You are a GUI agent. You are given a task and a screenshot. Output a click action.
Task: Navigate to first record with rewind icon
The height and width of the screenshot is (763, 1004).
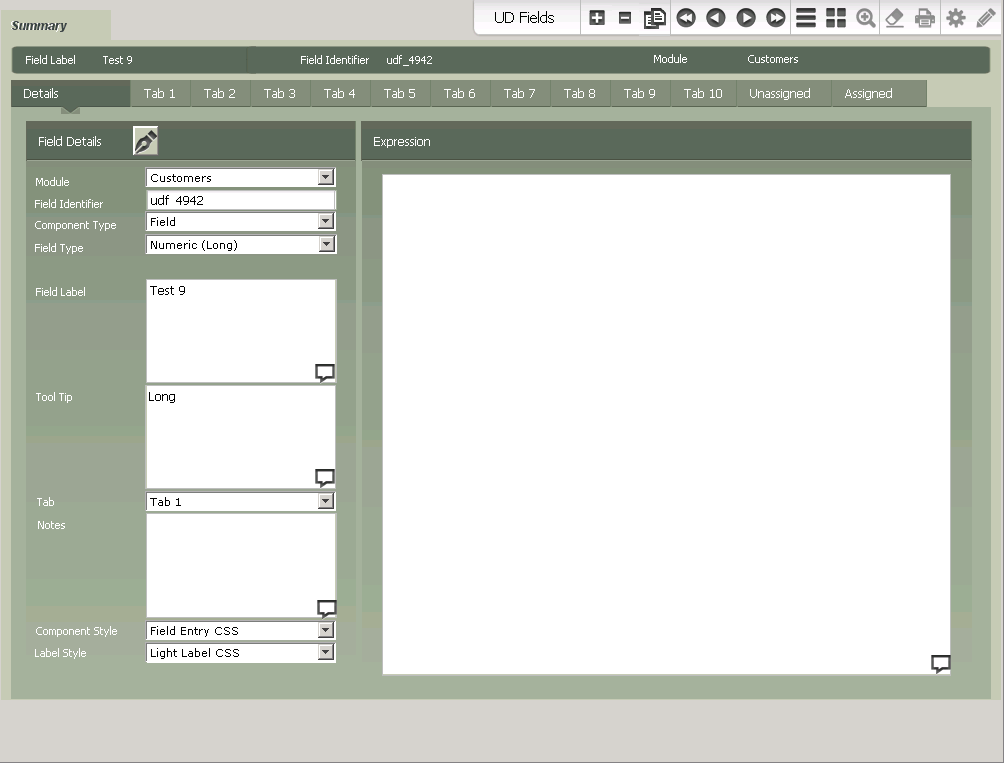click(x=685, y=17)
